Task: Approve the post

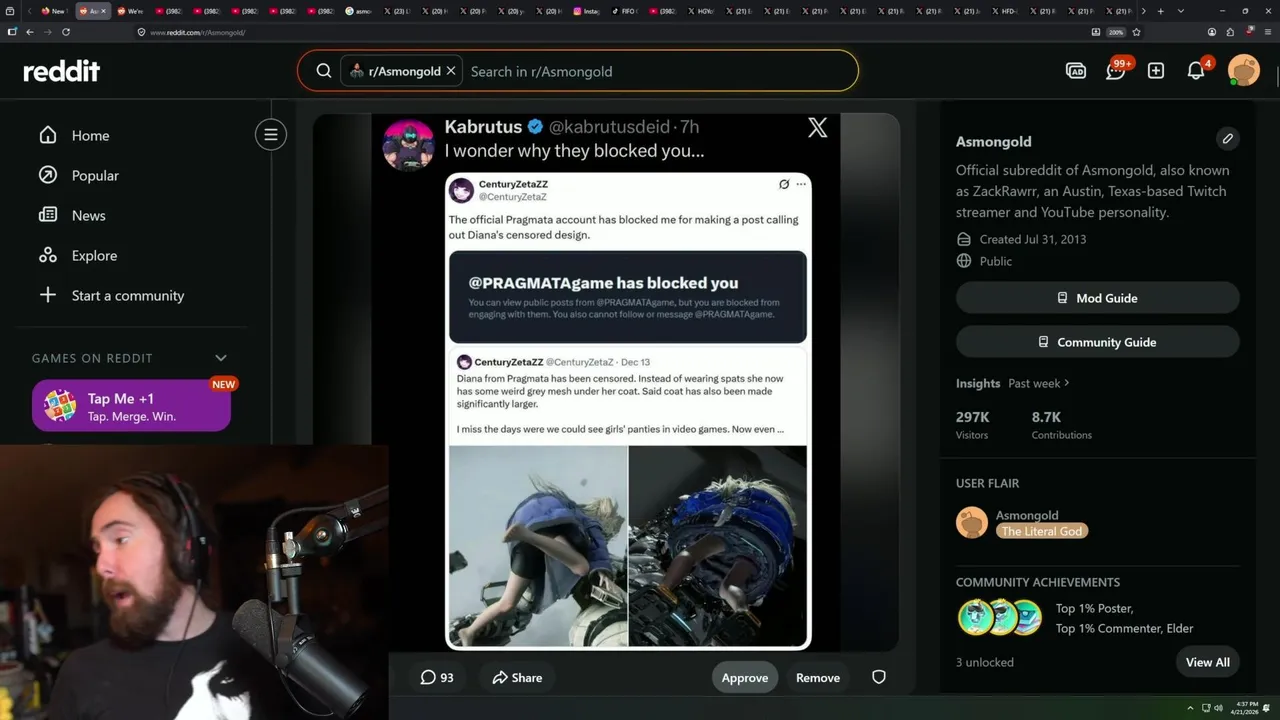Action: click(x=745, y=677)
